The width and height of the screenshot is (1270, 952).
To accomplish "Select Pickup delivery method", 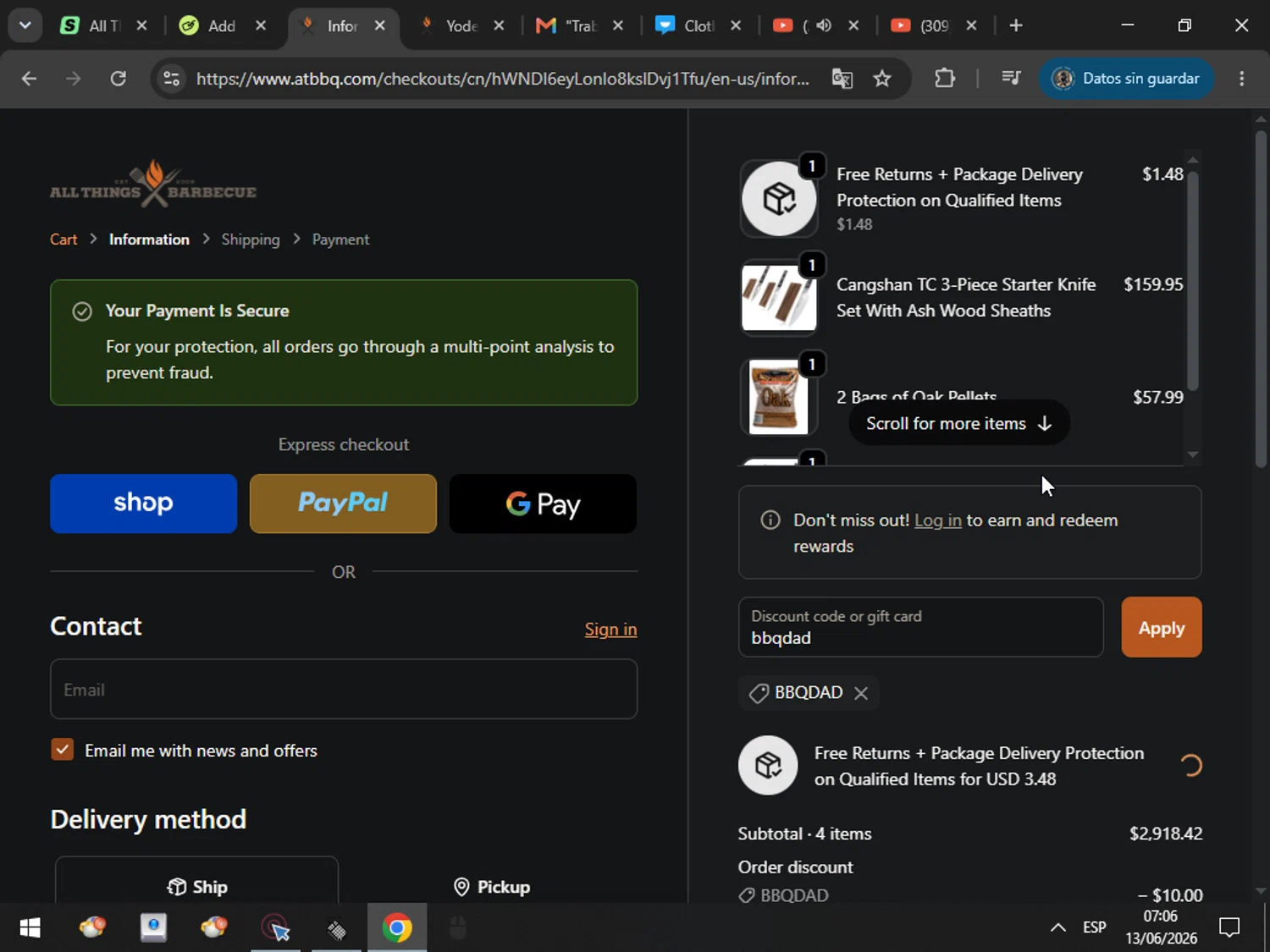I will click(492, 886).
